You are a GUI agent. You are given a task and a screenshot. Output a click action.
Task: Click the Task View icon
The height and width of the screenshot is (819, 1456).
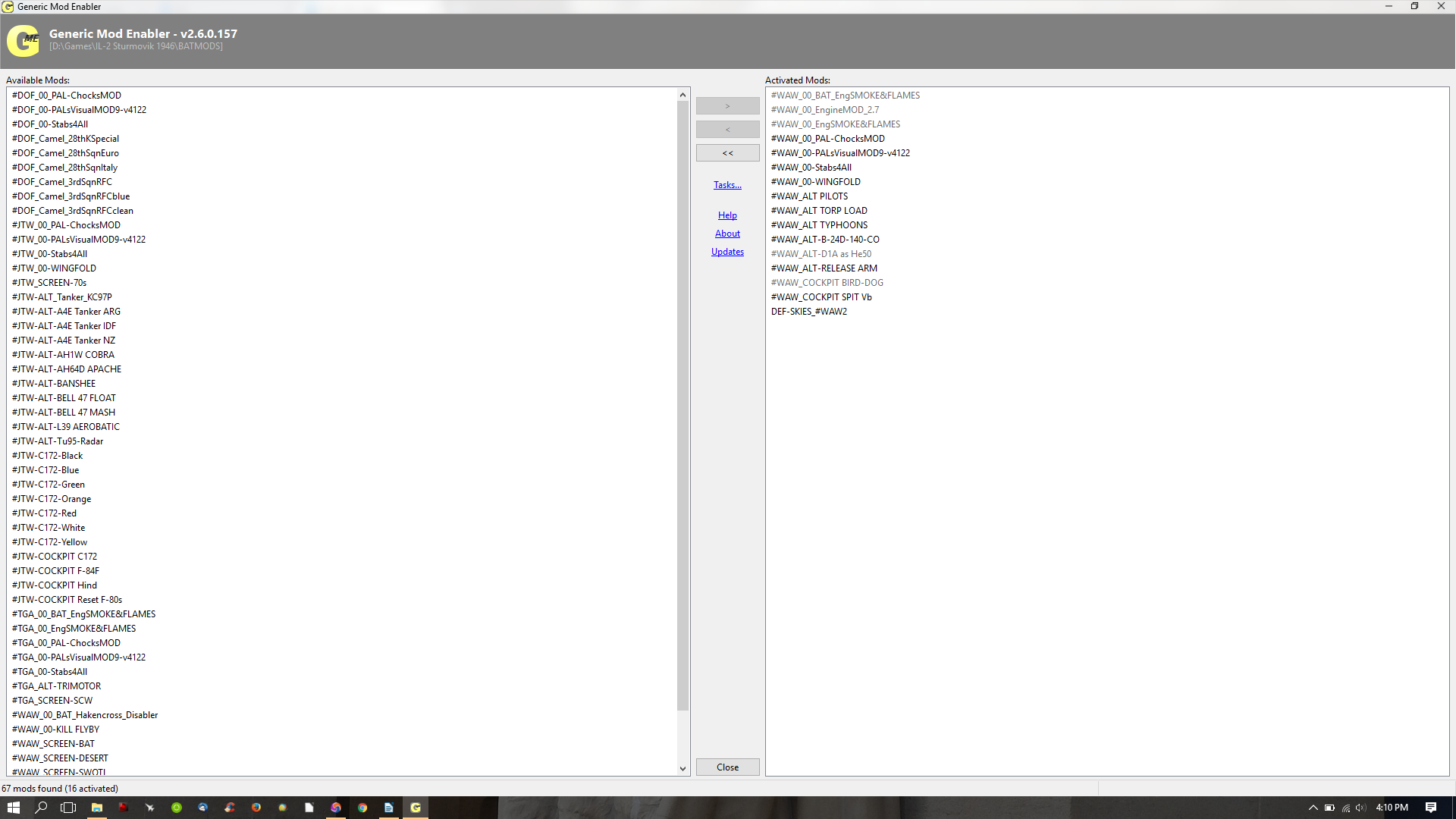[68, 808]
